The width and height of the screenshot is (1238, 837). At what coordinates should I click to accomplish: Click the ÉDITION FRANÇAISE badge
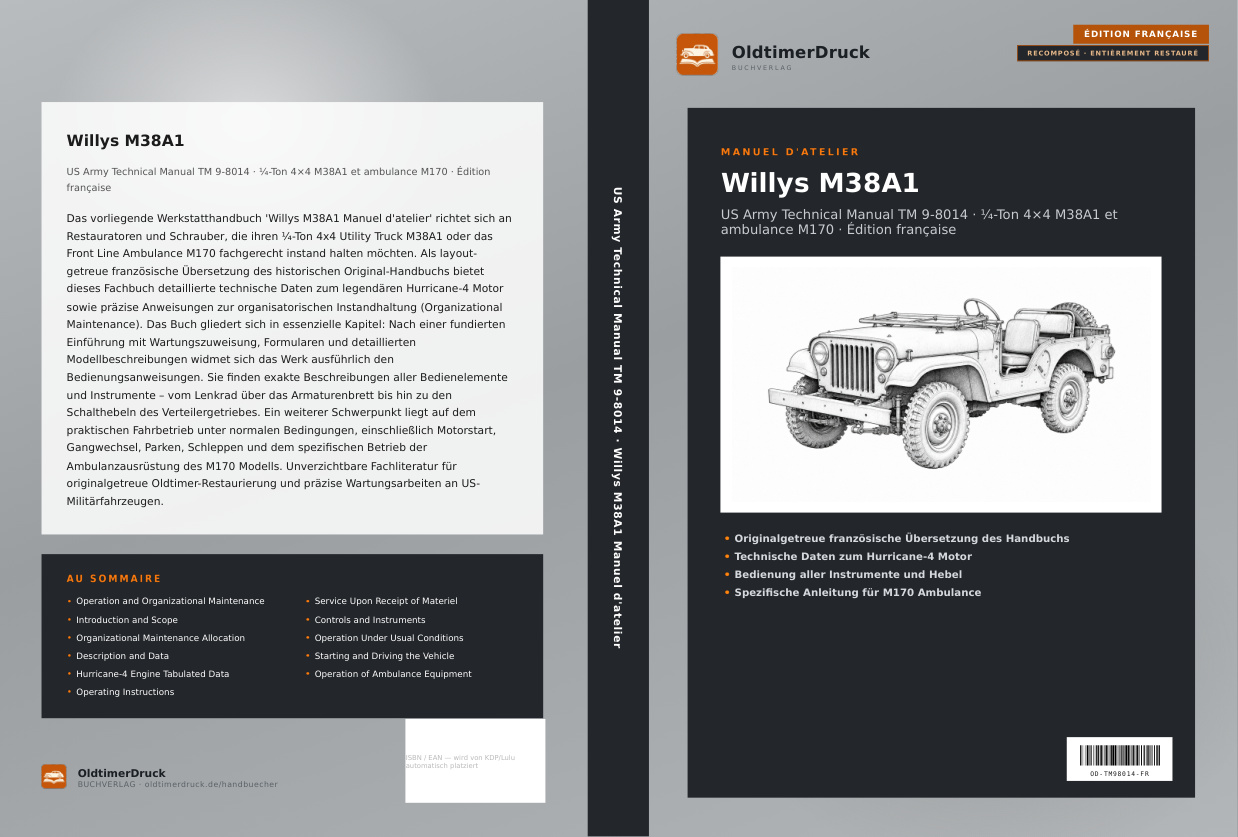click(x=1140, y=34)
